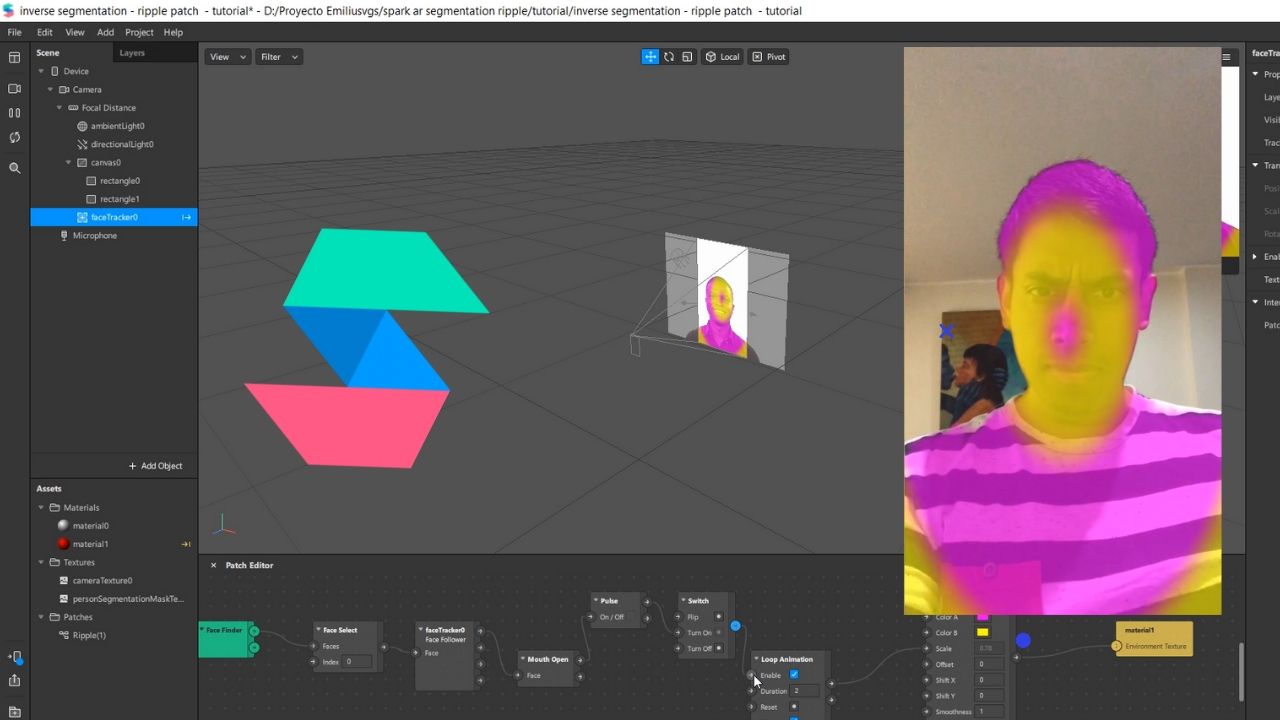Select the blue Move tool above the viewport
1280x720 pixels.
[x=650, y=57]
